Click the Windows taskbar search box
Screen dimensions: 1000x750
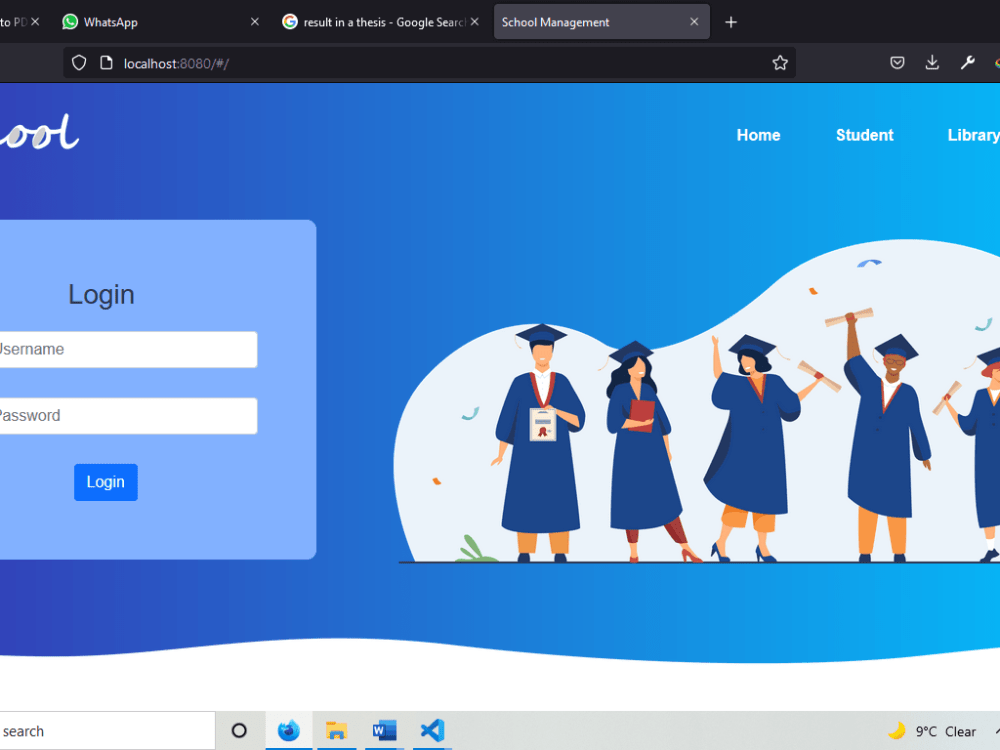point(107,731)
